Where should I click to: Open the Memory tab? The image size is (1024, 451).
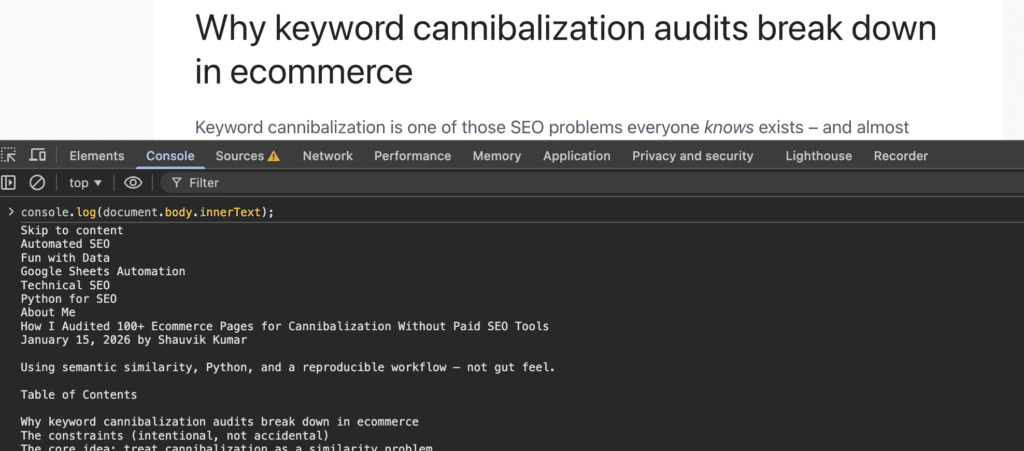(x=497, y=156)
